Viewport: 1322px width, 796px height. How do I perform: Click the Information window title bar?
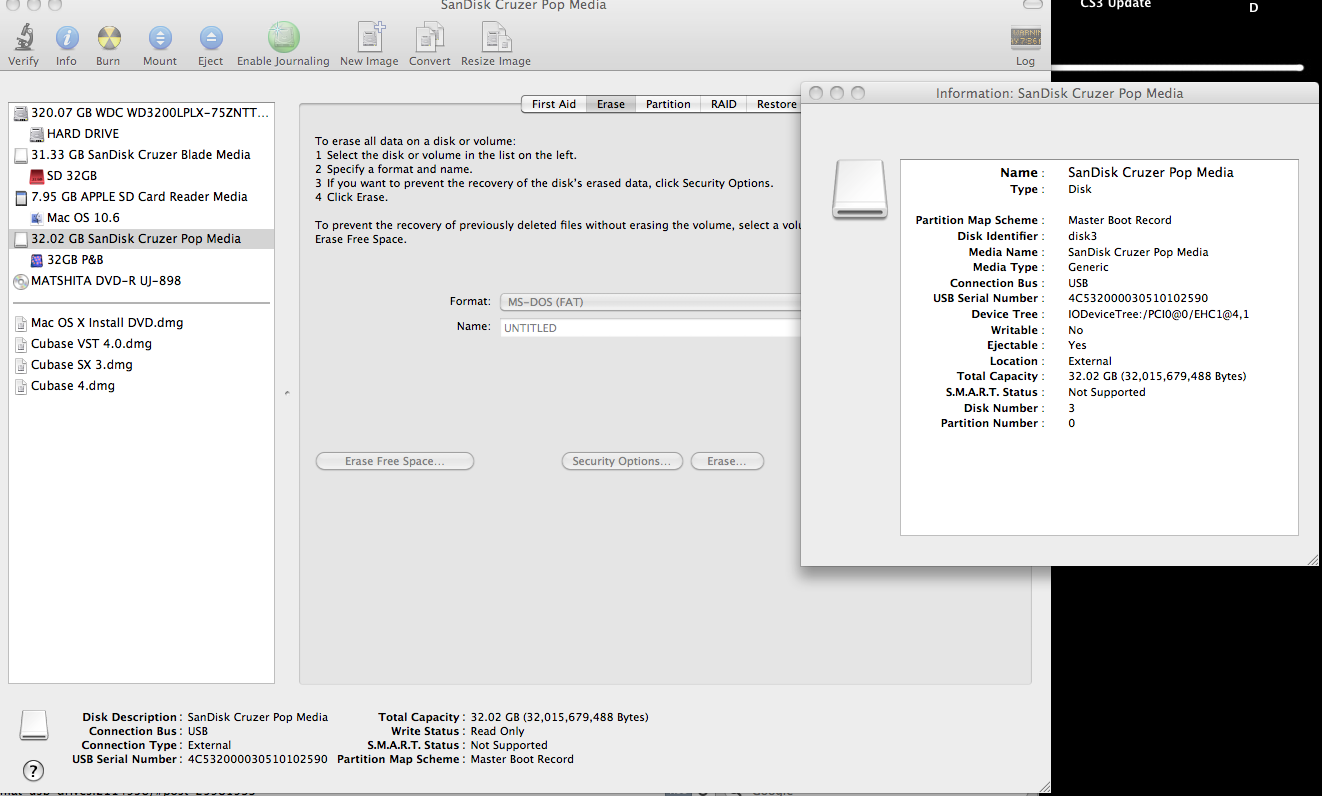pyautogui.click(x=1059, y=93)
